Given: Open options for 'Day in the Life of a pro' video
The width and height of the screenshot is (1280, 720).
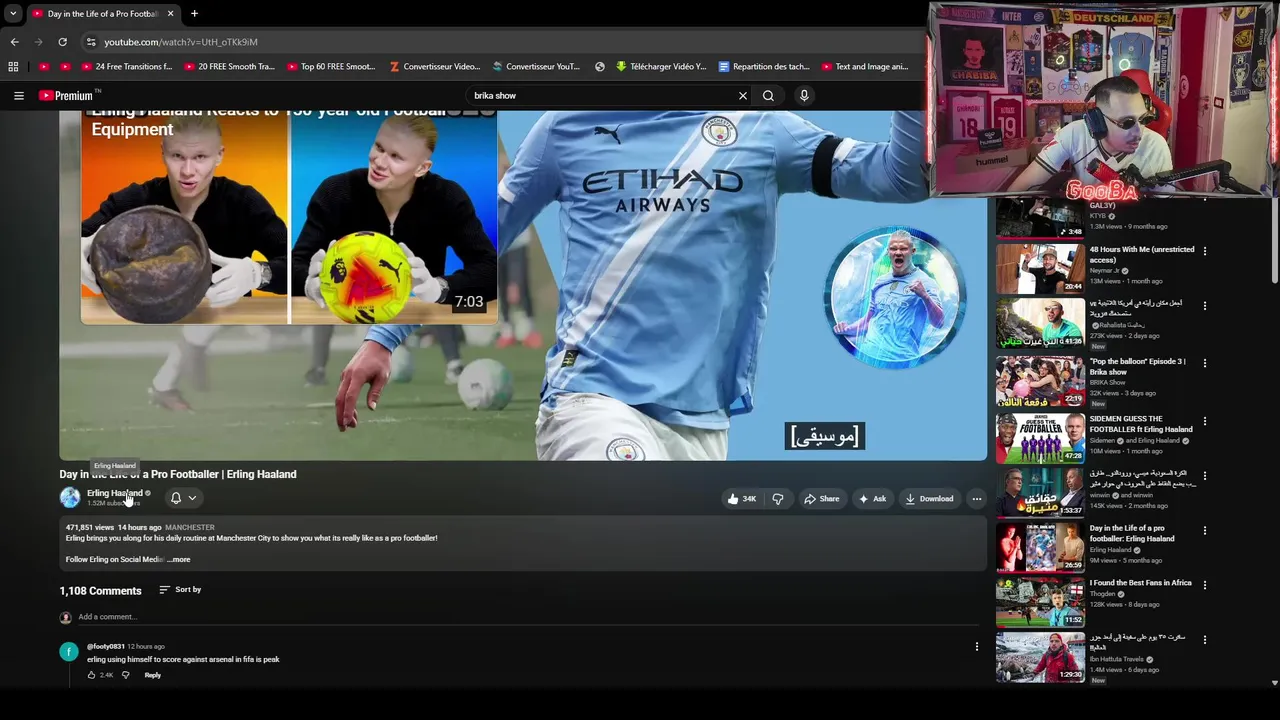Looking at the screenshot, I should [1205, 530].
